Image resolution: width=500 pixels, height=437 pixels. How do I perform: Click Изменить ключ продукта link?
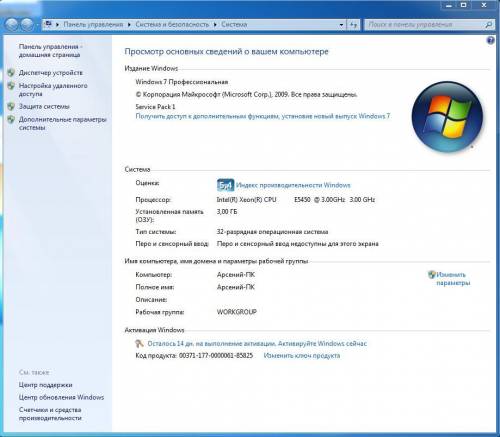(302, 356)
